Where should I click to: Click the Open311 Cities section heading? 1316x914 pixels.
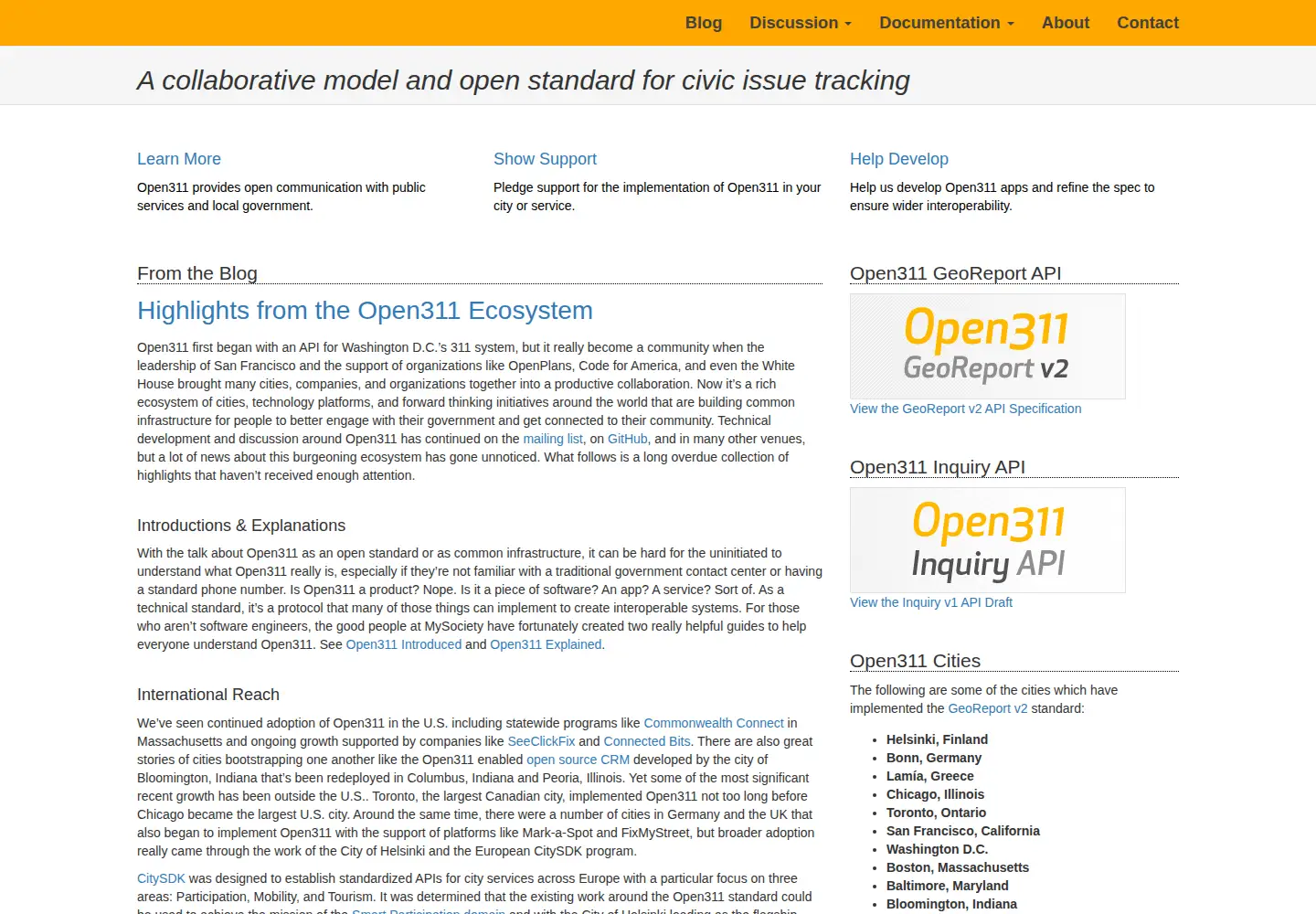pos(915,661)
